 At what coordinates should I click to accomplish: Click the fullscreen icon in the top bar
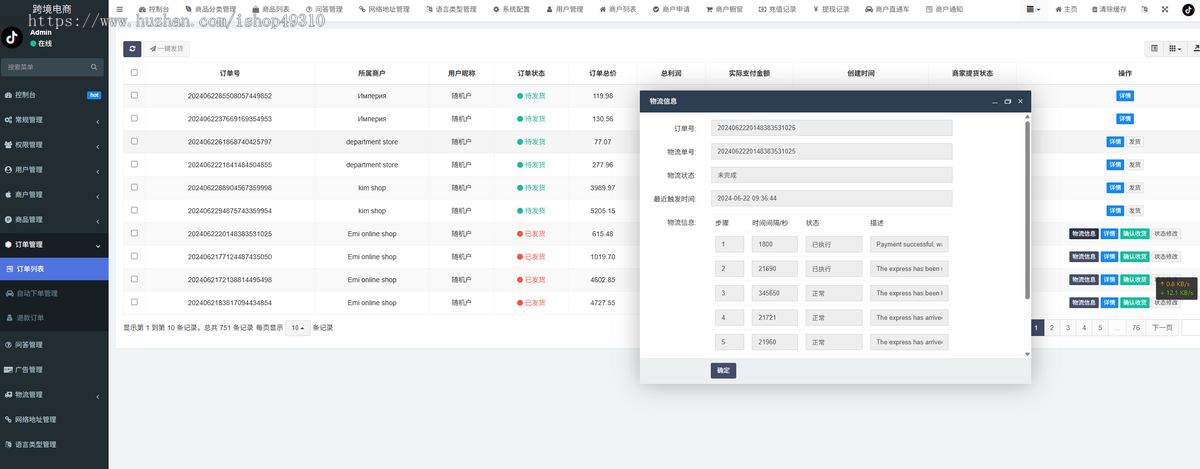tap(1165, 9)
